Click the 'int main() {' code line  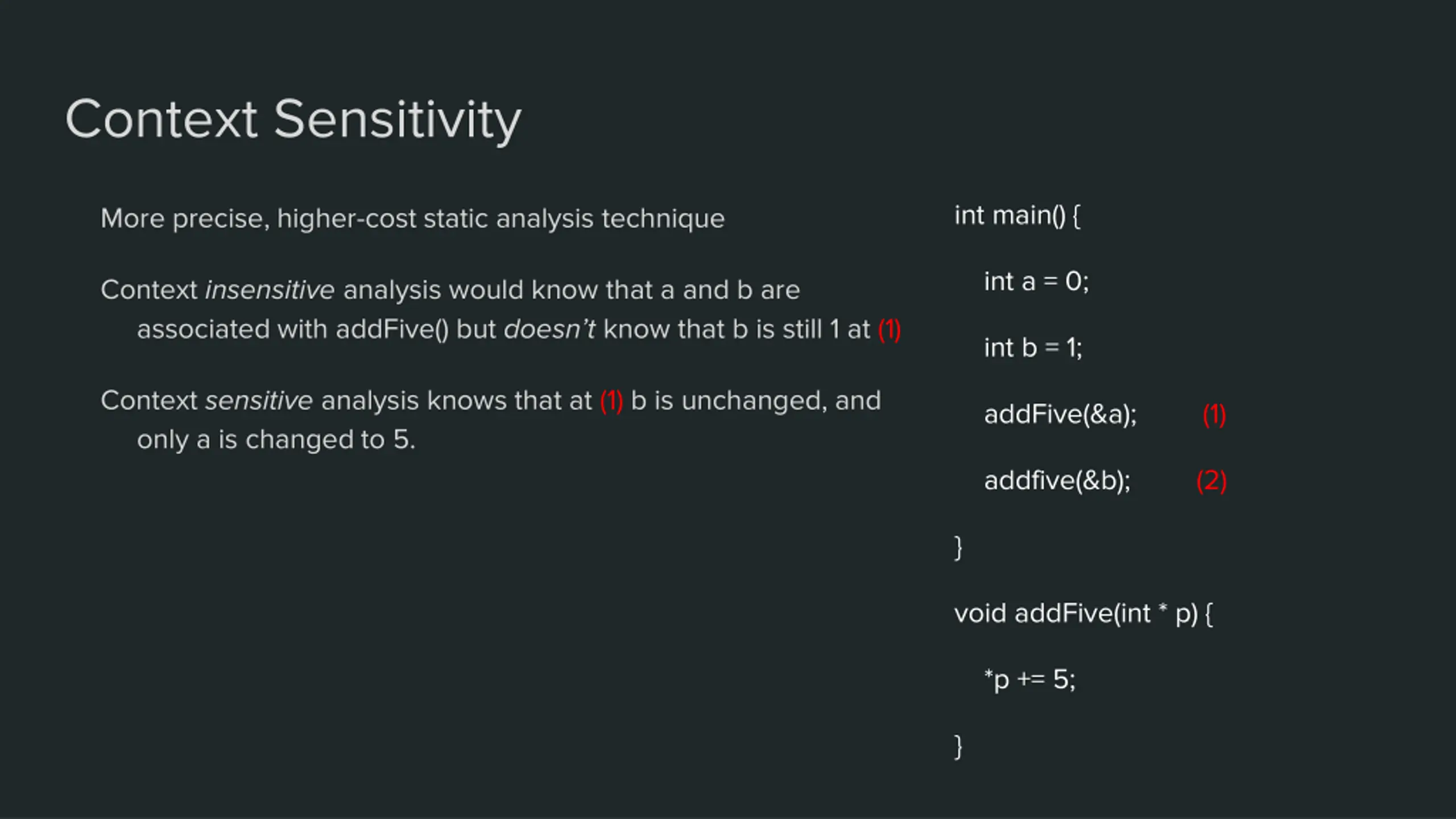pos(1017,216)
